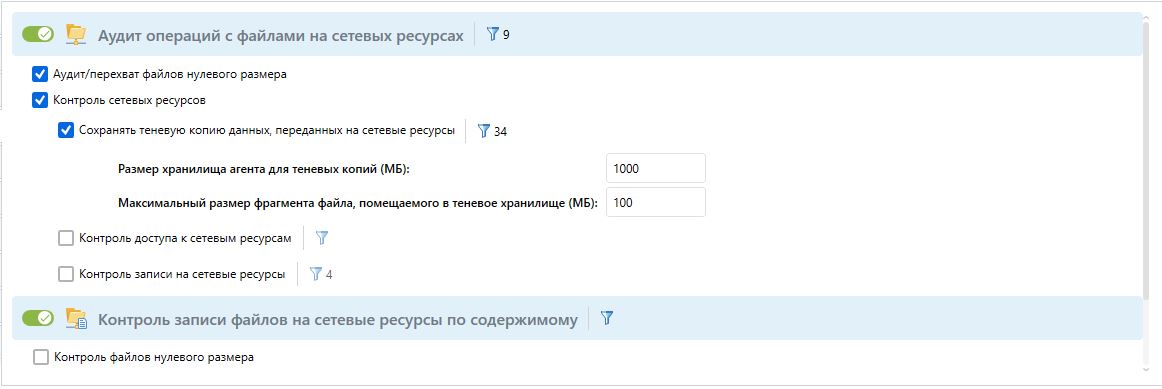Open filter with 4 rules for write control

pos(320,274)
